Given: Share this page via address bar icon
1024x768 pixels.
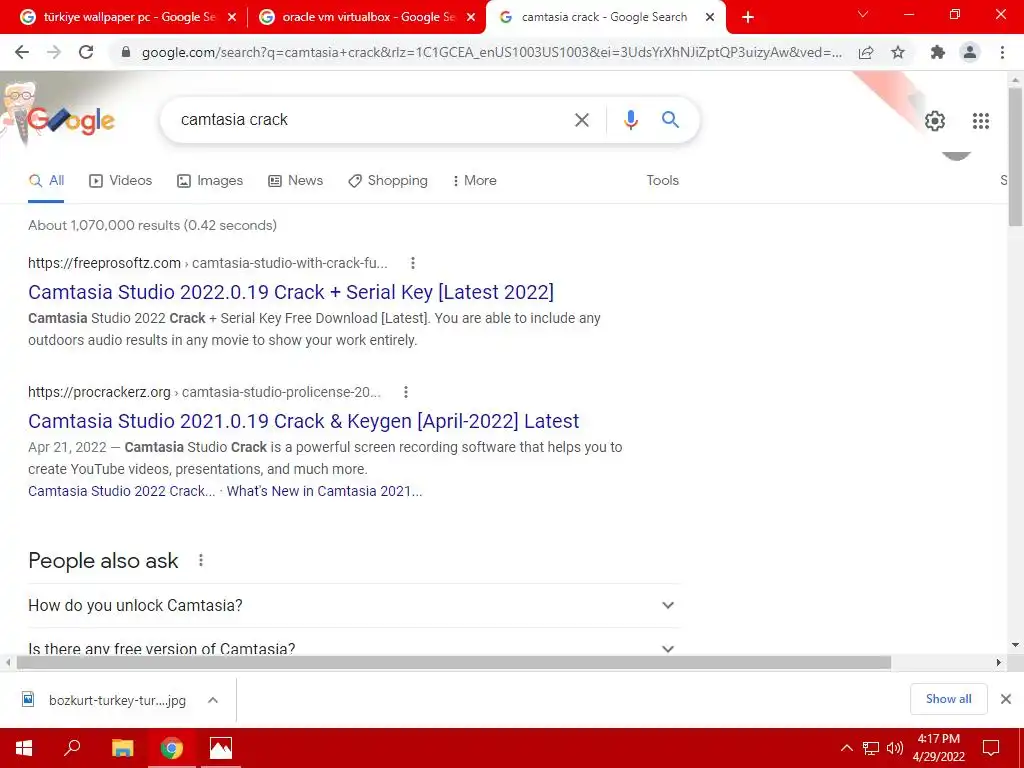Looking at the screenshot, I should point(866,52).
